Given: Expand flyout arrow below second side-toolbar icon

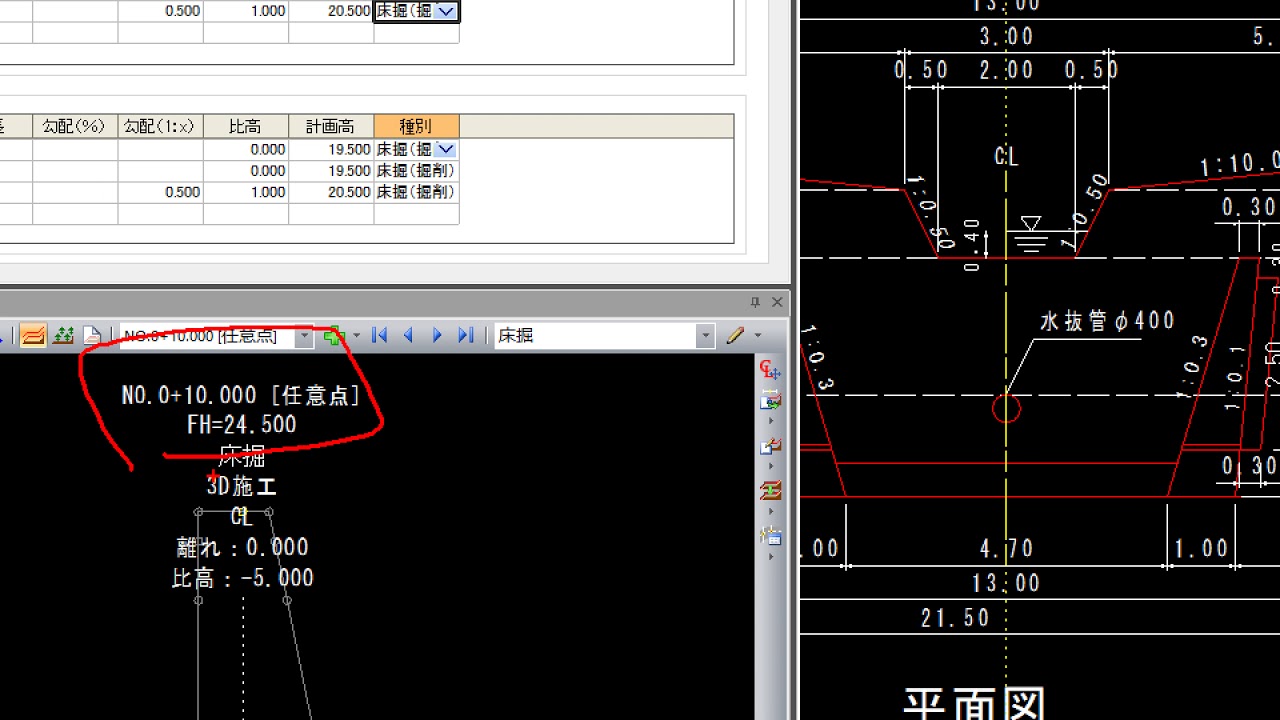Looking at the screenshot, I should [770, 421].
